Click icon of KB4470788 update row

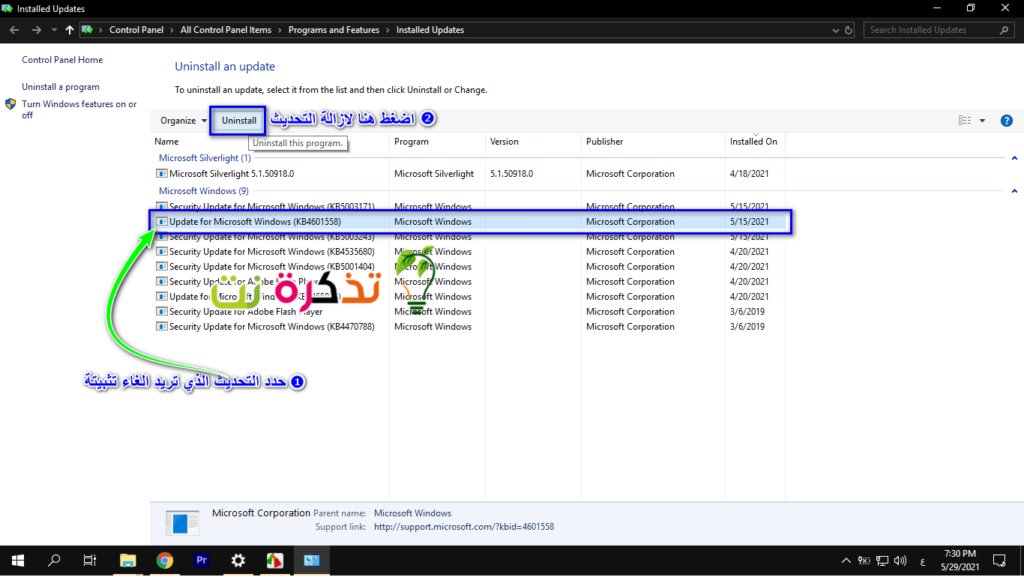[x=161, y=327]
